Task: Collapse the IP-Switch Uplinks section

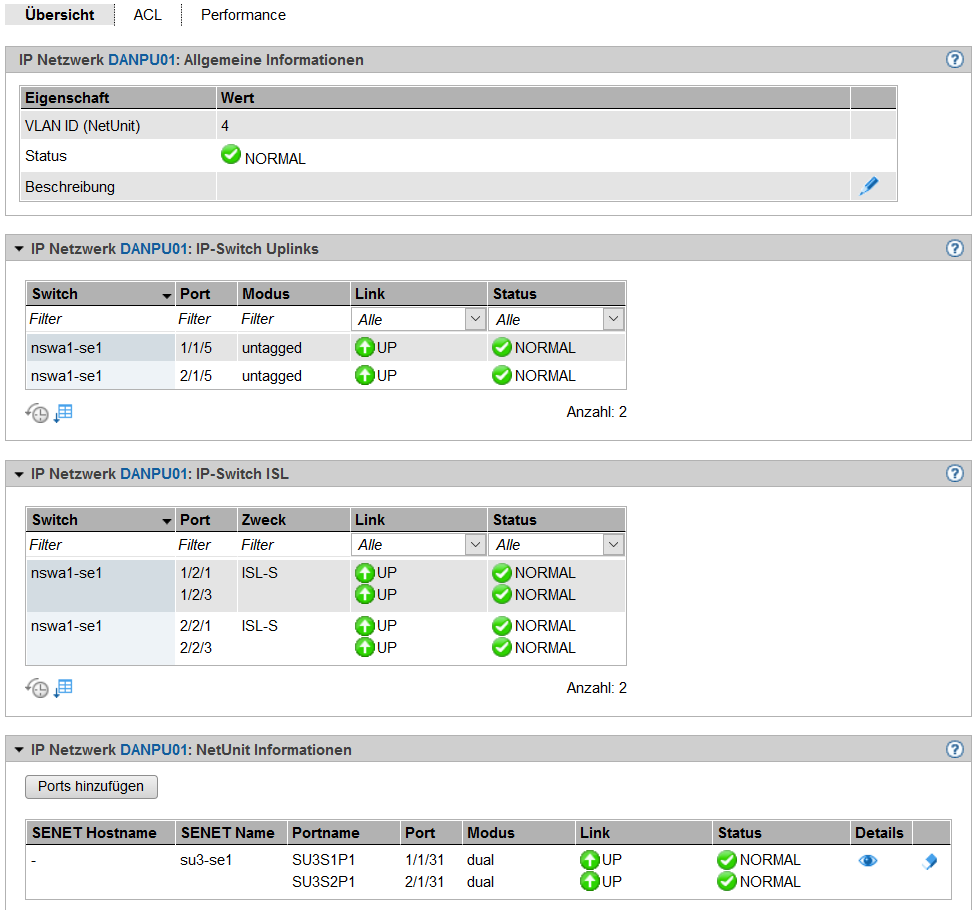Action: tap(19, 249)
